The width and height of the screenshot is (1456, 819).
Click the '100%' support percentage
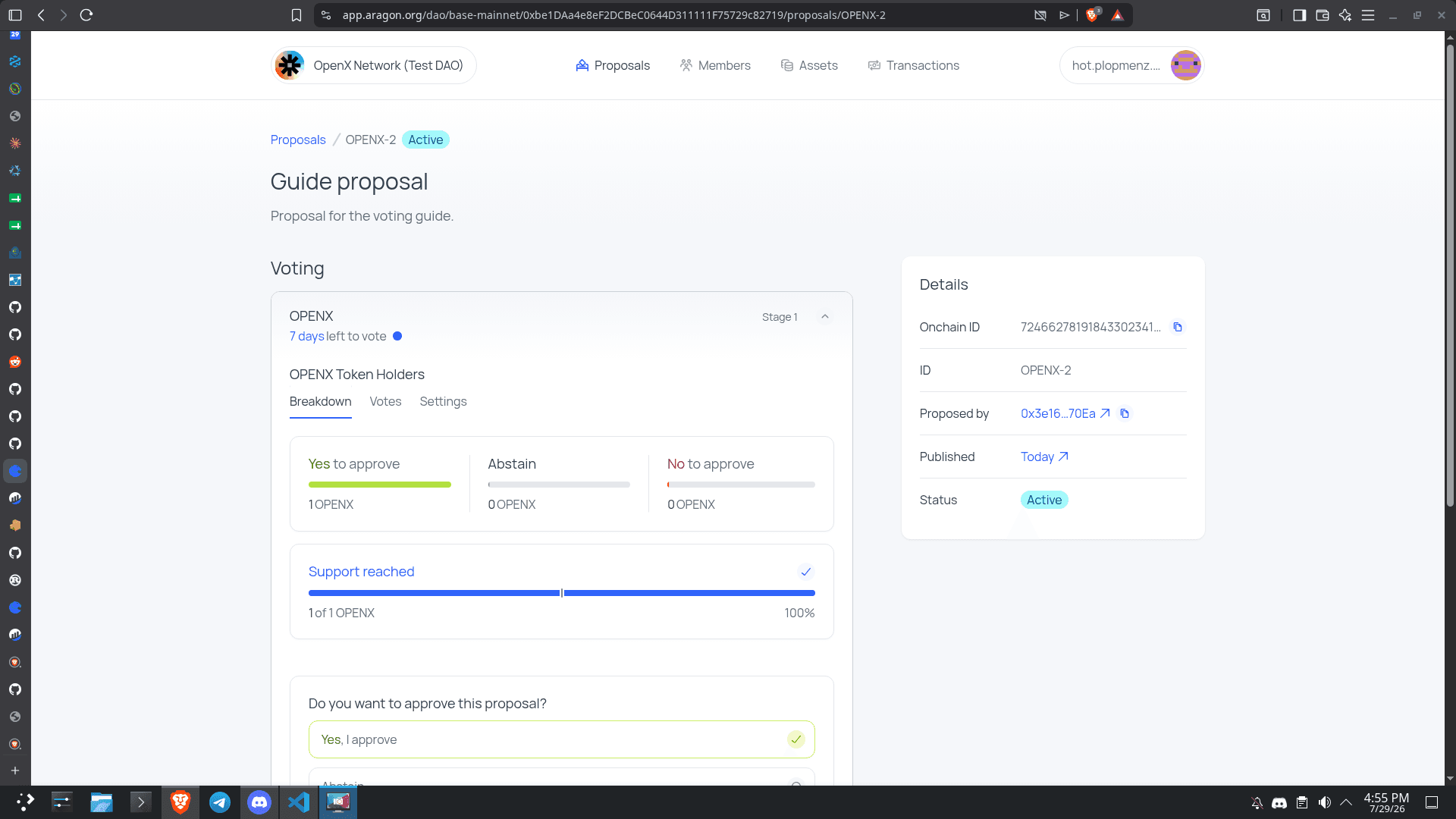coord(799,613)
